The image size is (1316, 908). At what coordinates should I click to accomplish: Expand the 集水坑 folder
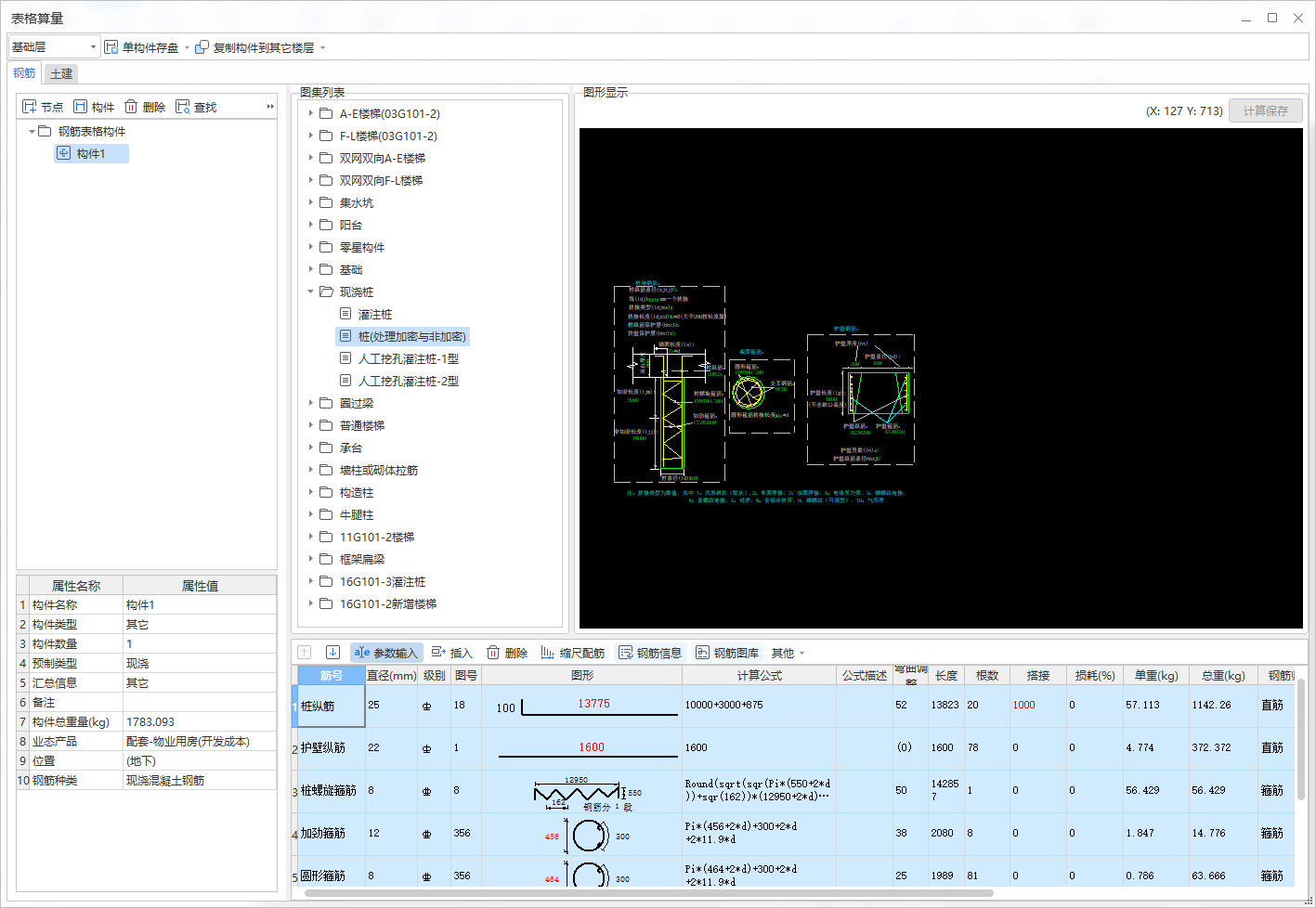[311, 202]
